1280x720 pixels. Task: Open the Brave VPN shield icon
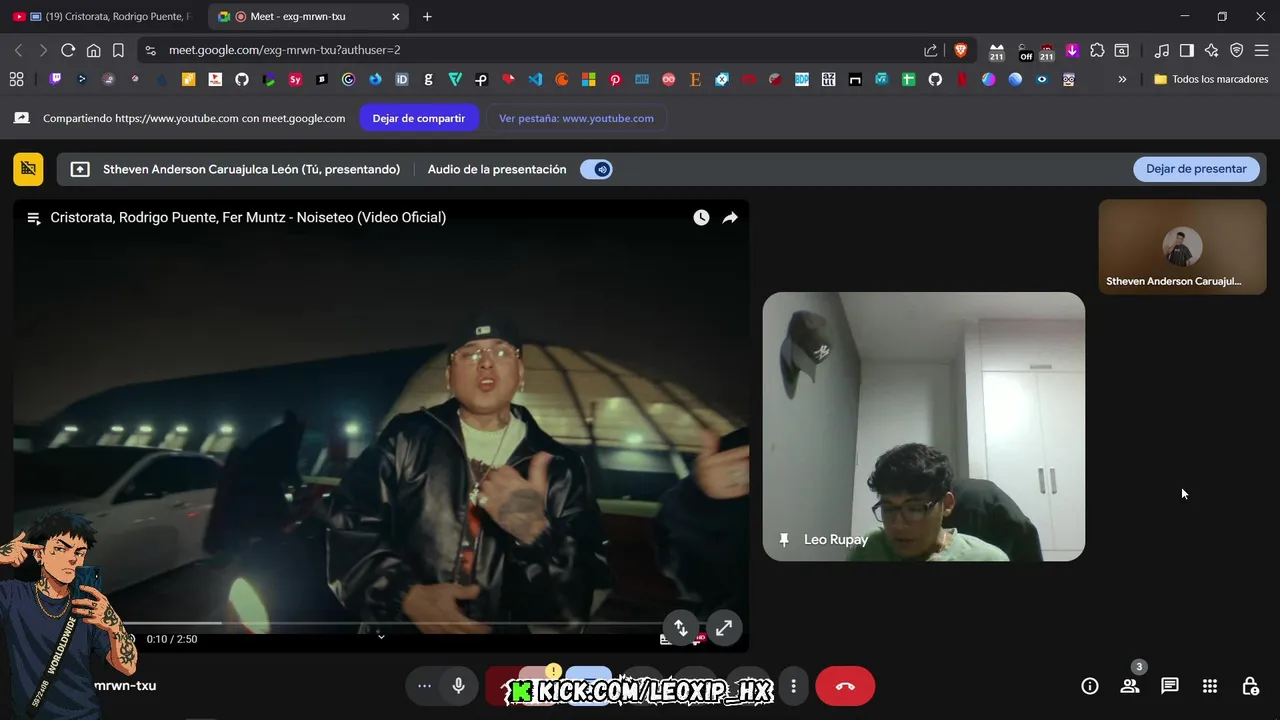(x=1237, y=50)
